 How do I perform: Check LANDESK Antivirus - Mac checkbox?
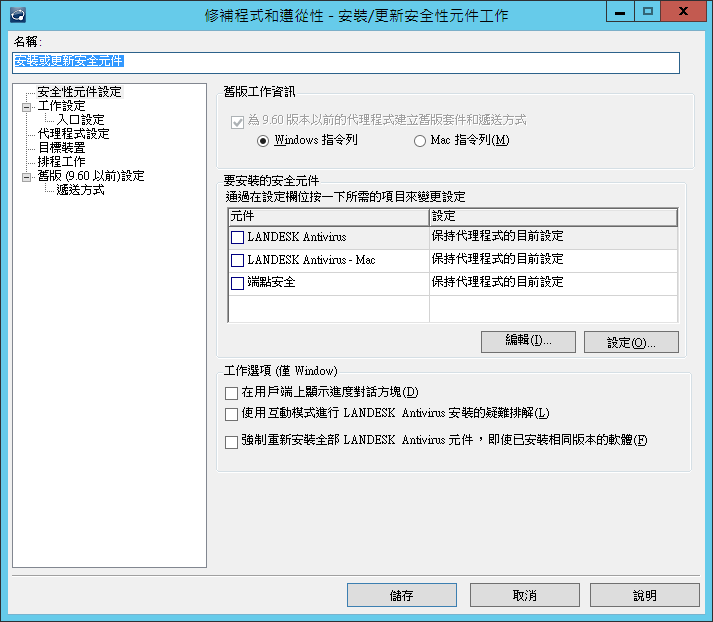pyautogui.click(x=237, y=260)
